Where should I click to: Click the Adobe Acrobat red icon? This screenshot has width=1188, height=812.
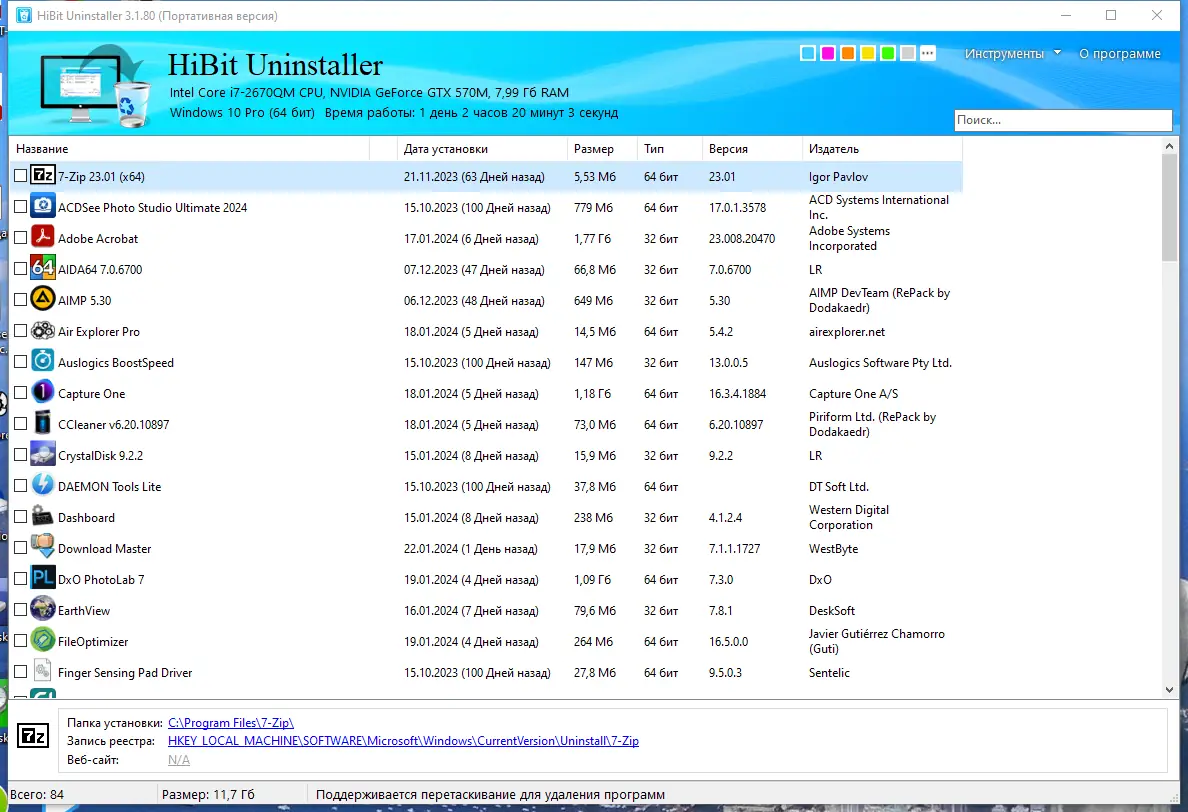coord(43,238)
